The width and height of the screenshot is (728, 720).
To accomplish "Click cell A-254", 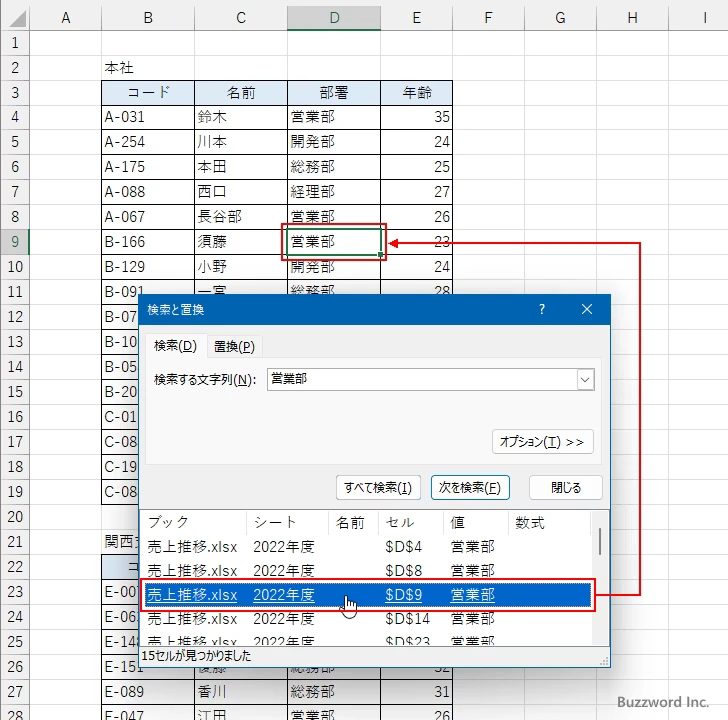I will [148, 142].
